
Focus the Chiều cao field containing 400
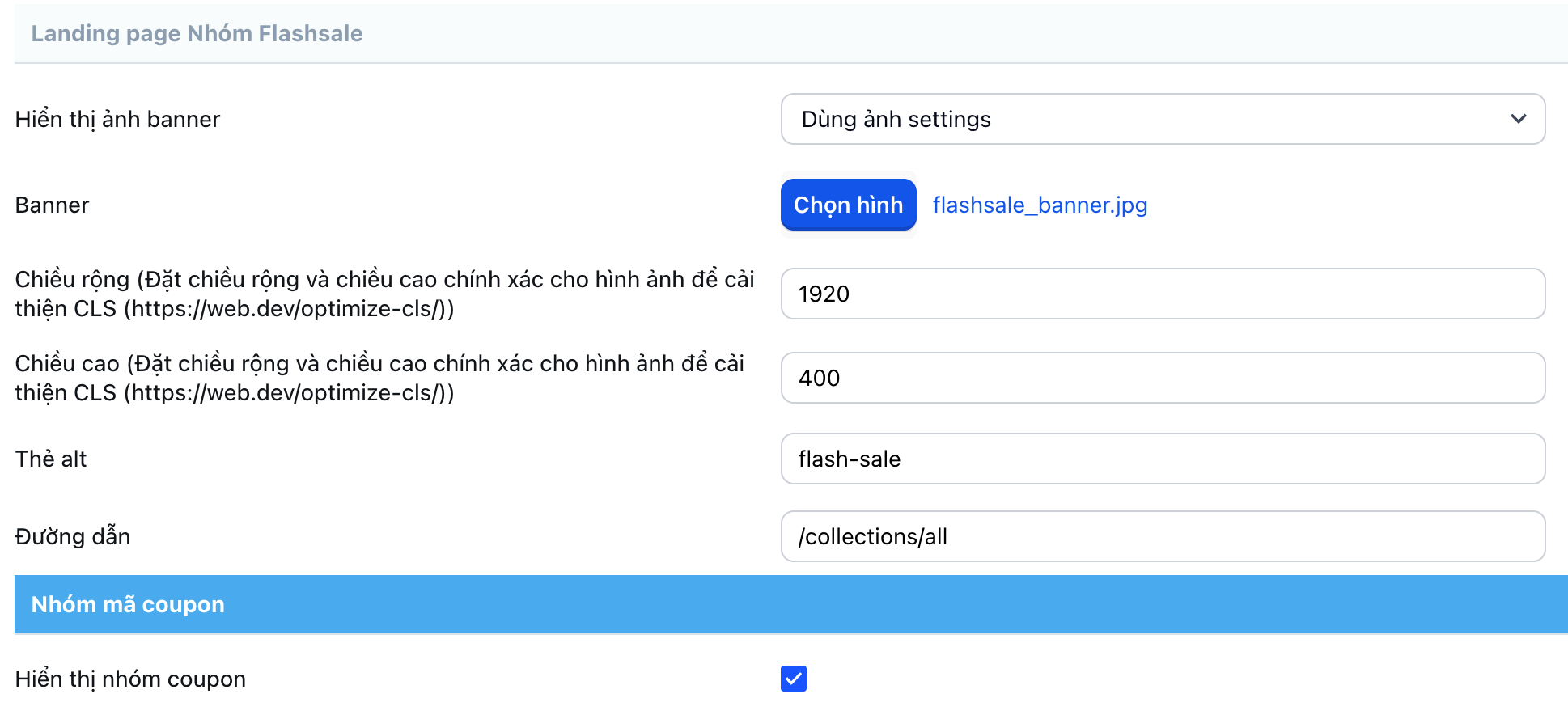click(1162, 378)
